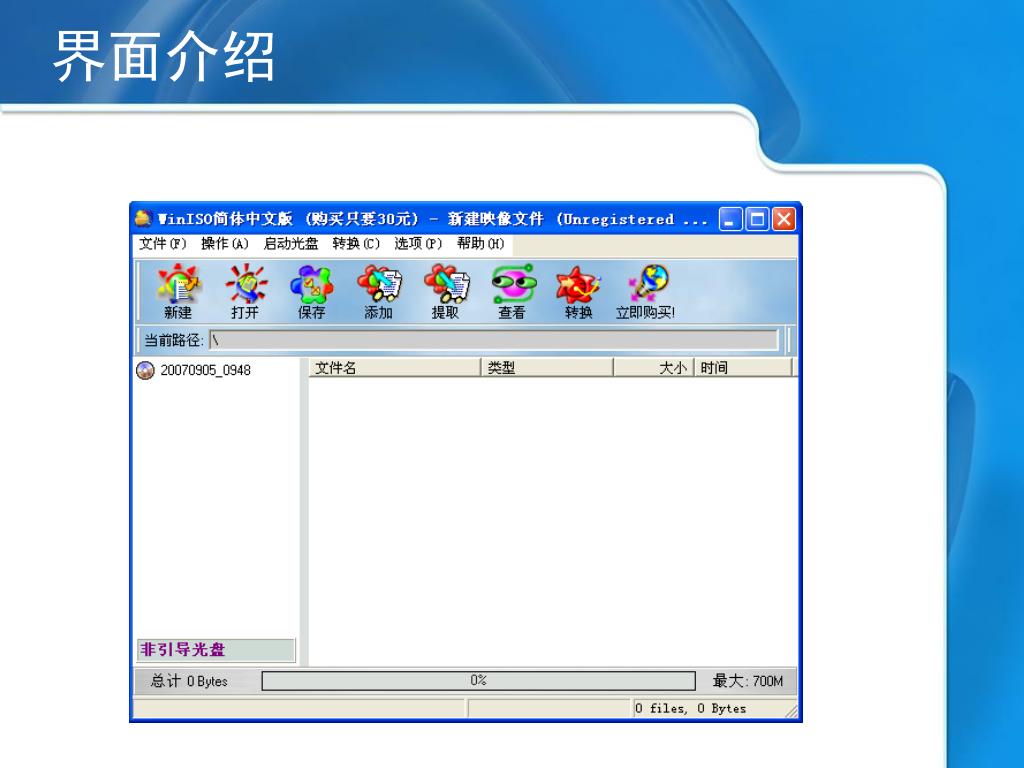Viewport: 1024px width, 768px height.
Task: Click the 非引导光盘 status label
Action: [216, 650]
